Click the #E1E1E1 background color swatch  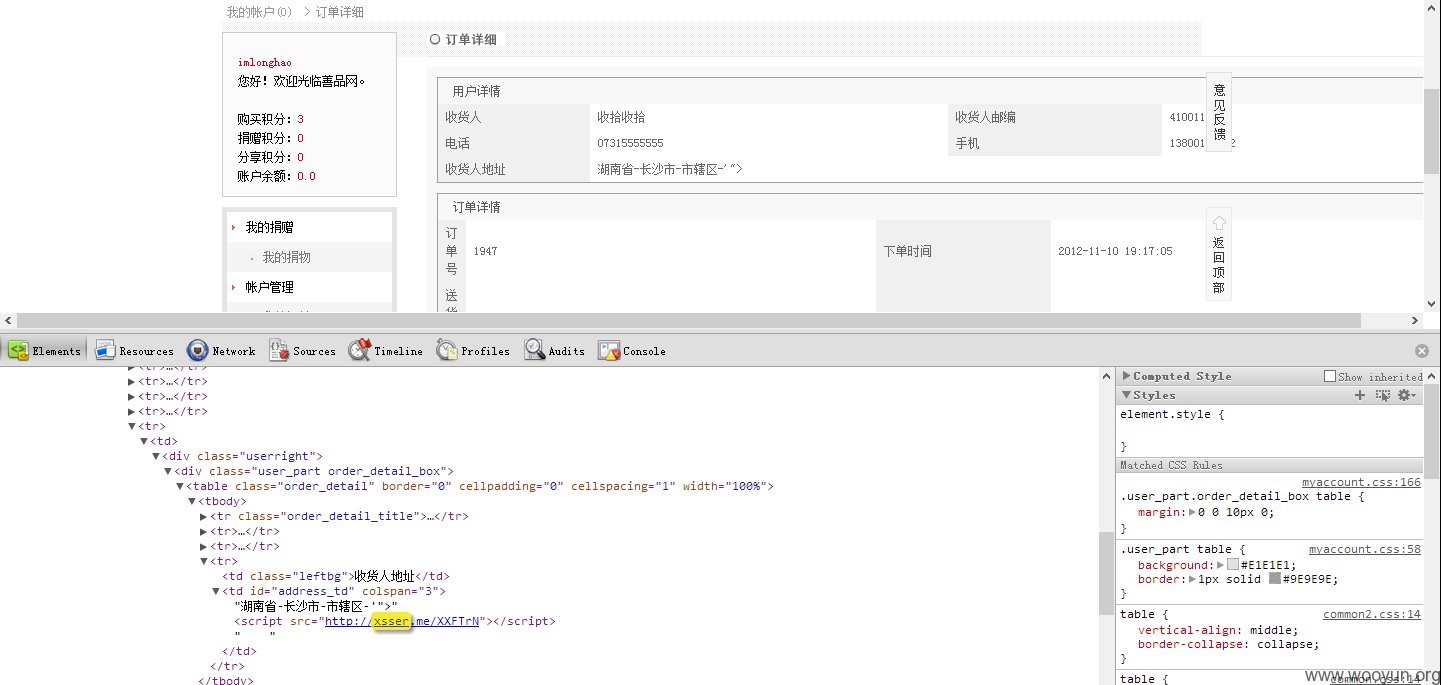click(x=1233, y=565)
